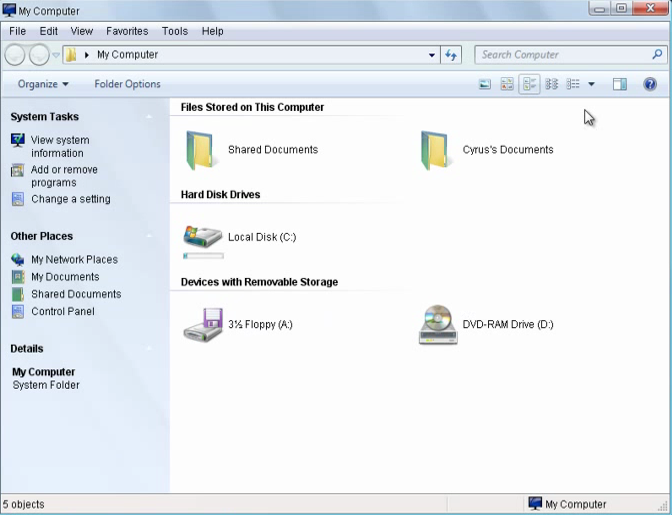Click the folder icon in address bar
This screenshot has width=672, height=515.
[71, 55]
